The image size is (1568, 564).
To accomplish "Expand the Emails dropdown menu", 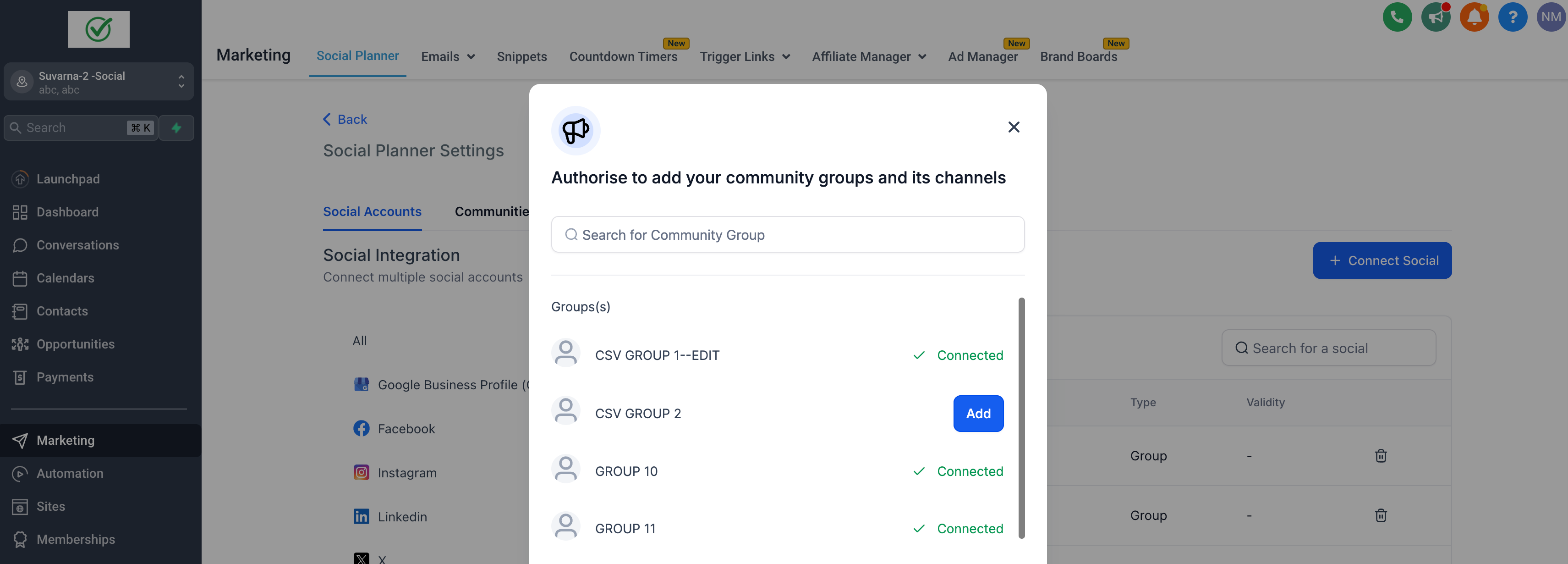I will (x=448, y=57).
